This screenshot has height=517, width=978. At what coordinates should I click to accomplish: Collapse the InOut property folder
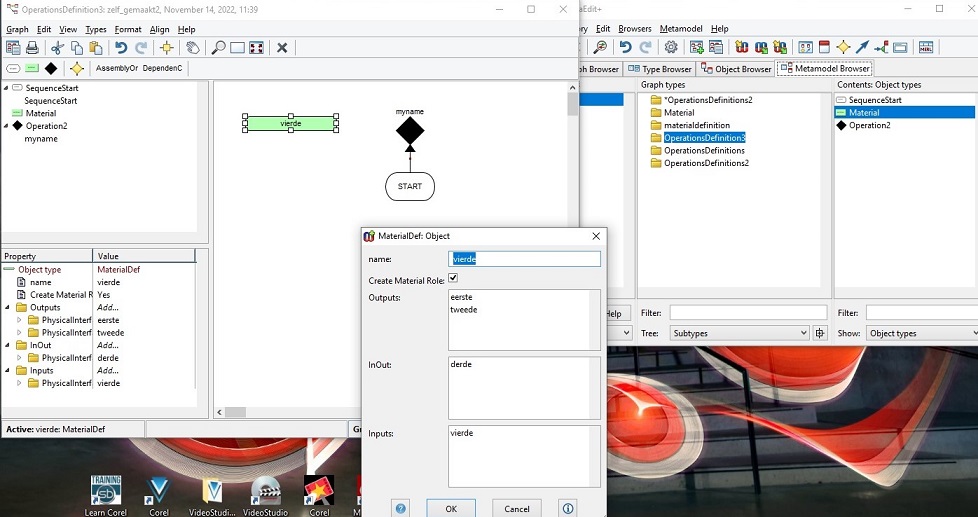[x=8, y=345]
